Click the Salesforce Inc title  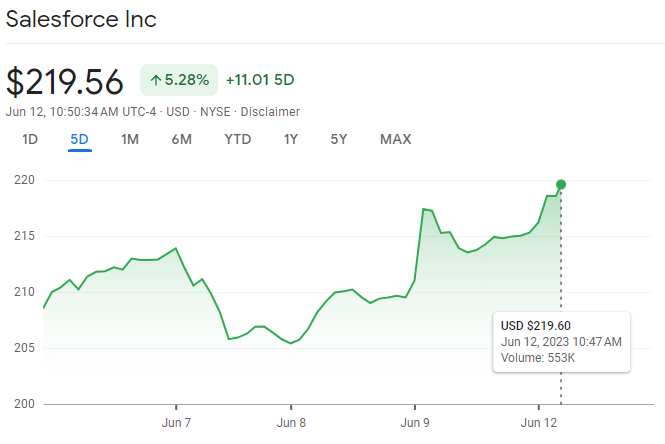[x=82, y=19]
